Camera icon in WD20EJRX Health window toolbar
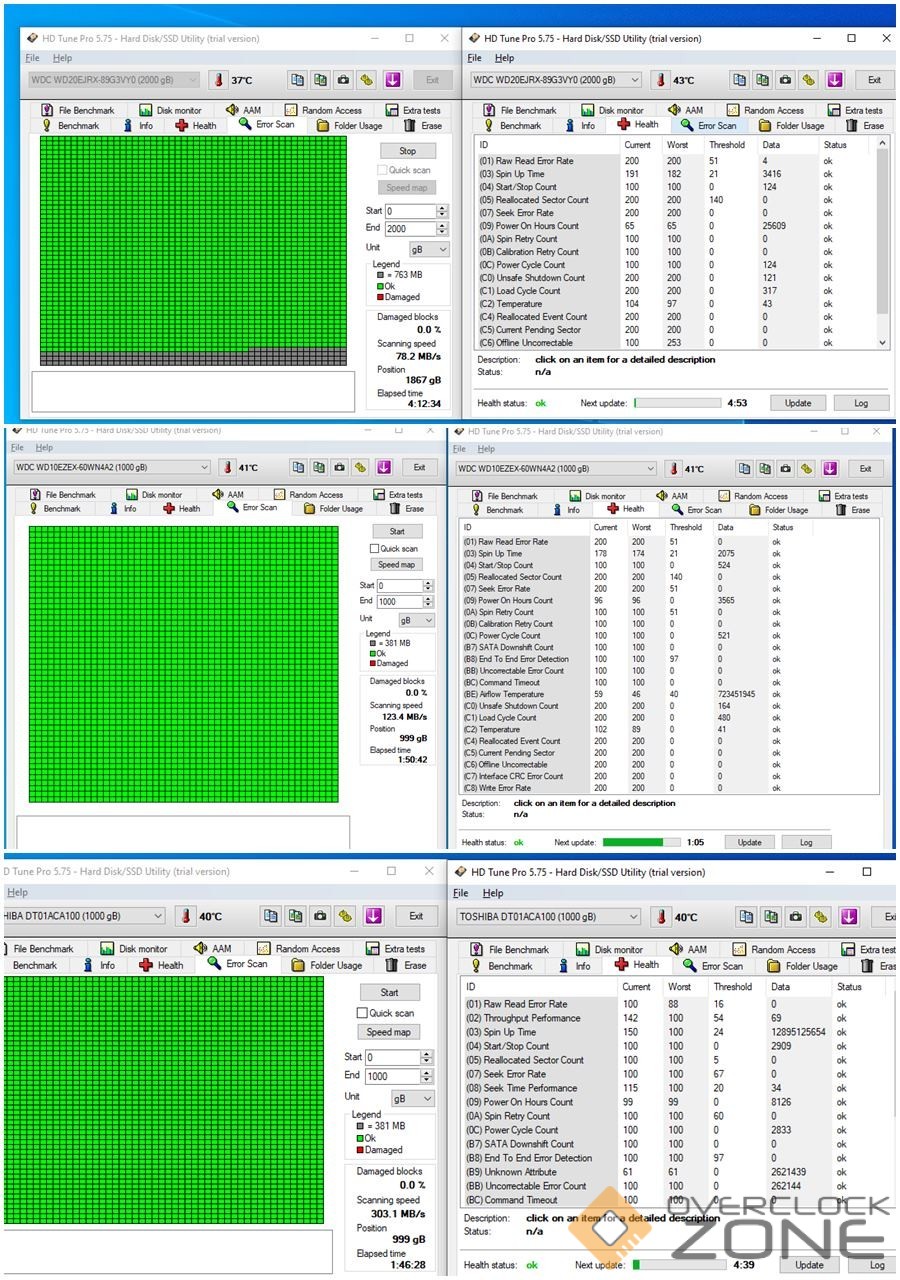This screenshot has height=1280, width=900. pyautogui.click(x=785, y=80)
